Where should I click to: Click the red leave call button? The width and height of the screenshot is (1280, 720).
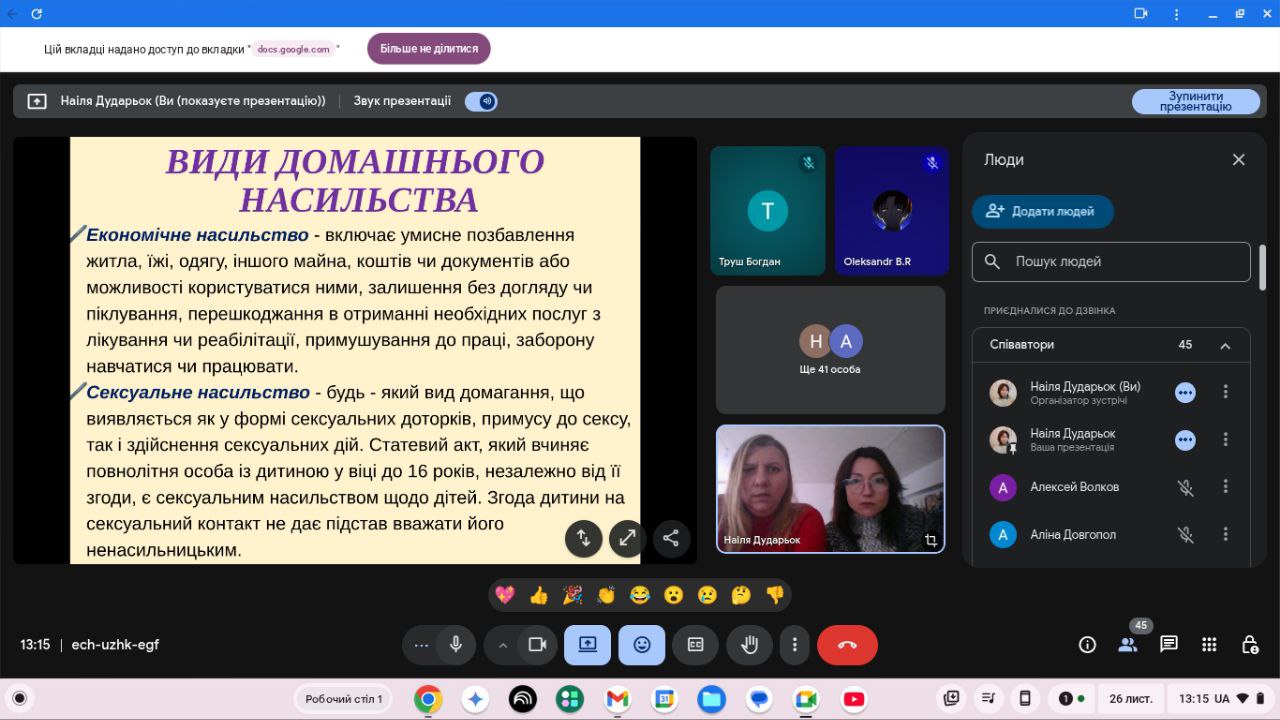click(847, 645)
